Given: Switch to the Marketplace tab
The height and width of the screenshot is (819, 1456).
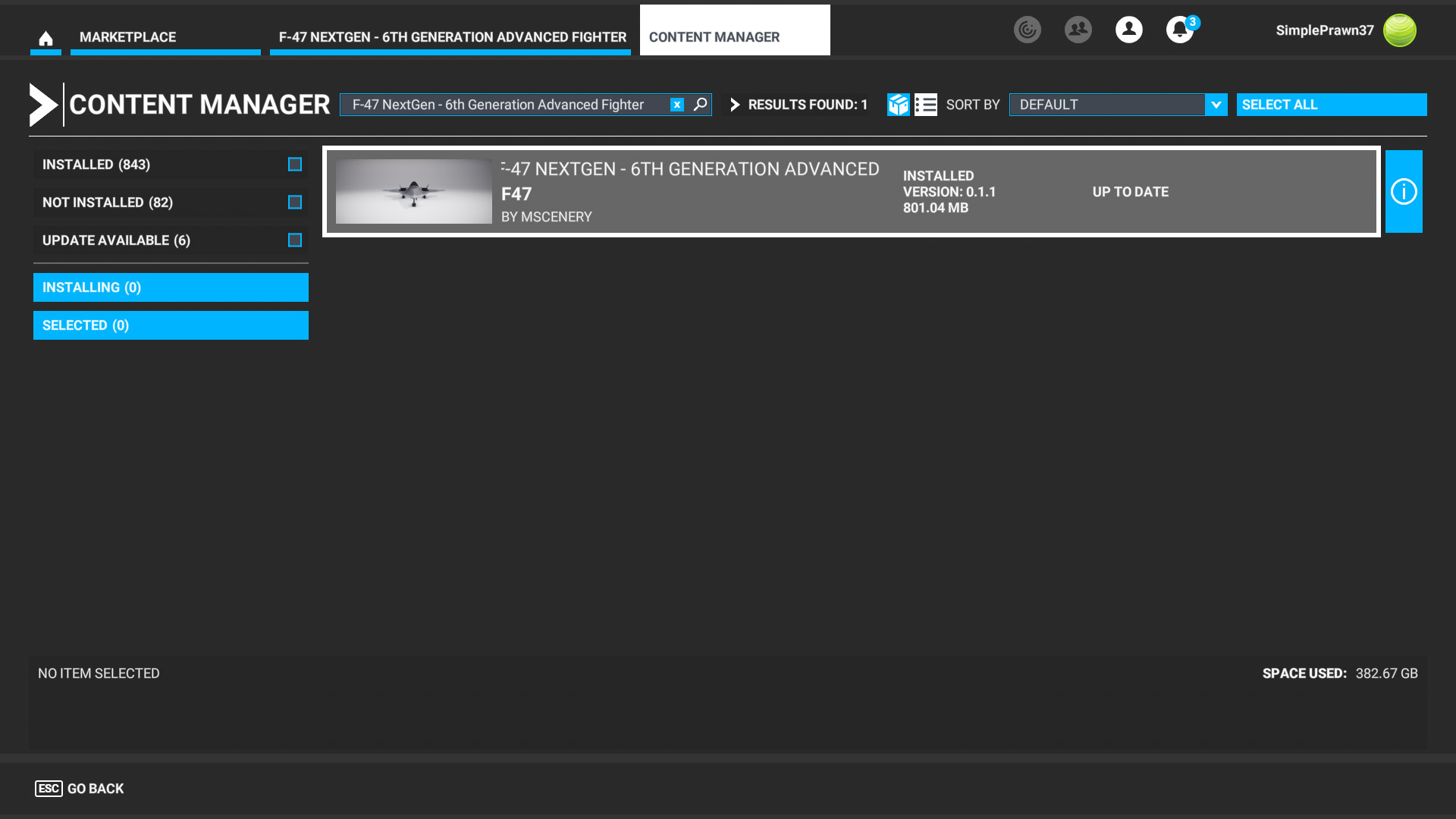Looking at the screenshot, I should point(165,37).
